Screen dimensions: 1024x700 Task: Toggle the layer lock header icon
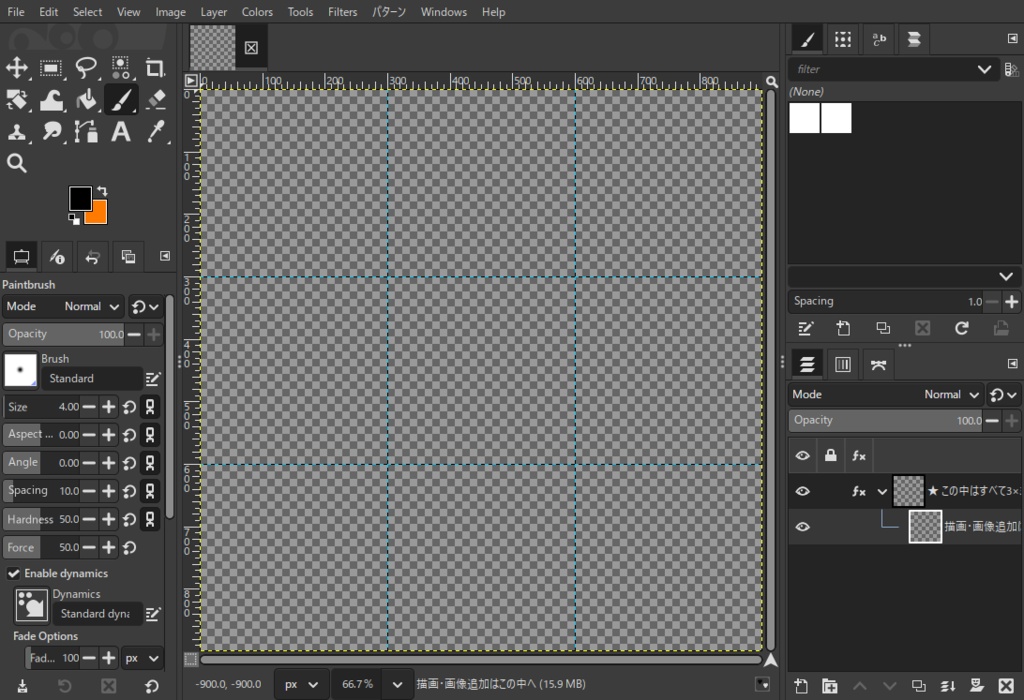pos(831,456)
